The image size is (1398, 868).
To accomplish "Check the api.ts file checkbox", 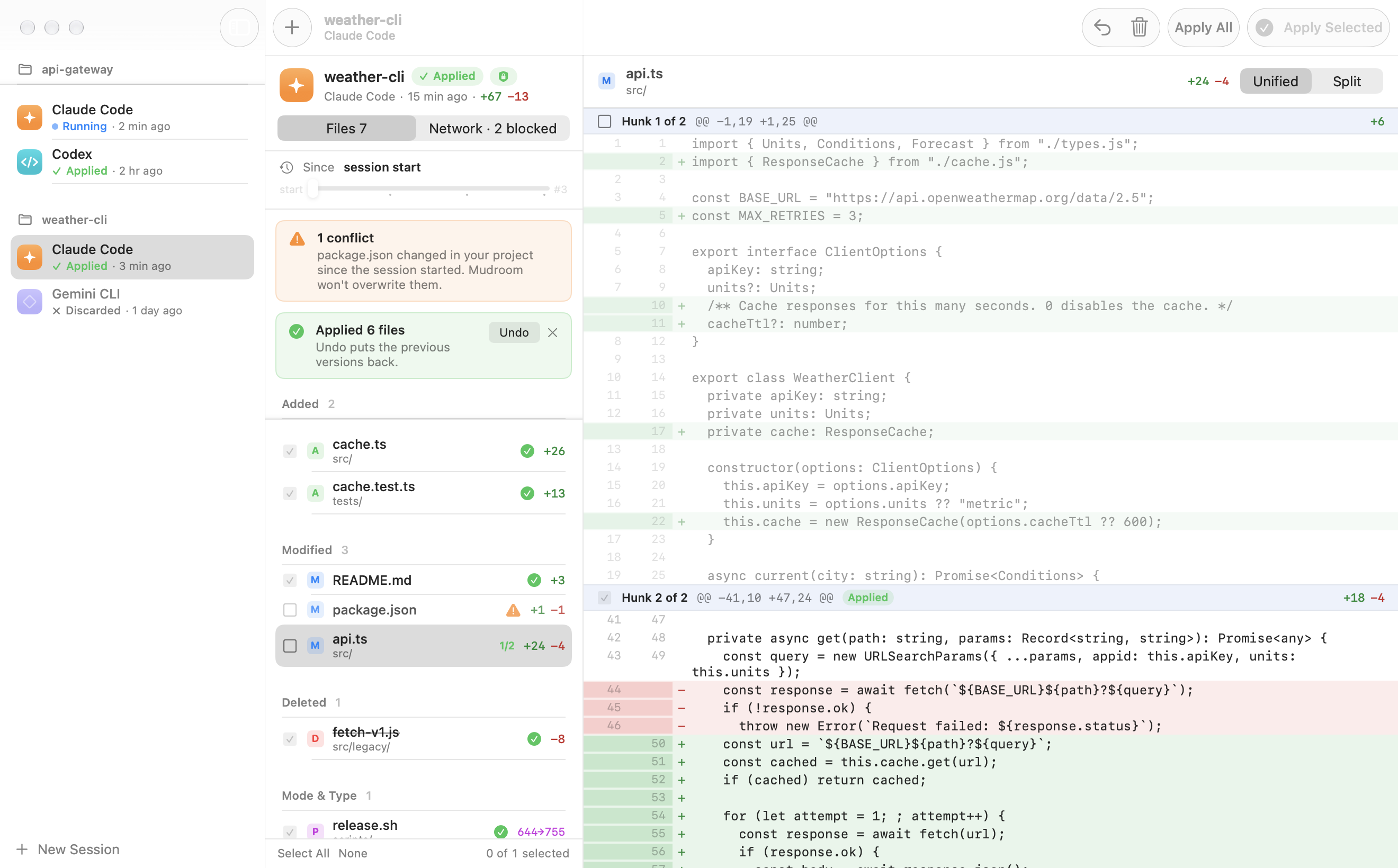I will click(x=290, y=646).
